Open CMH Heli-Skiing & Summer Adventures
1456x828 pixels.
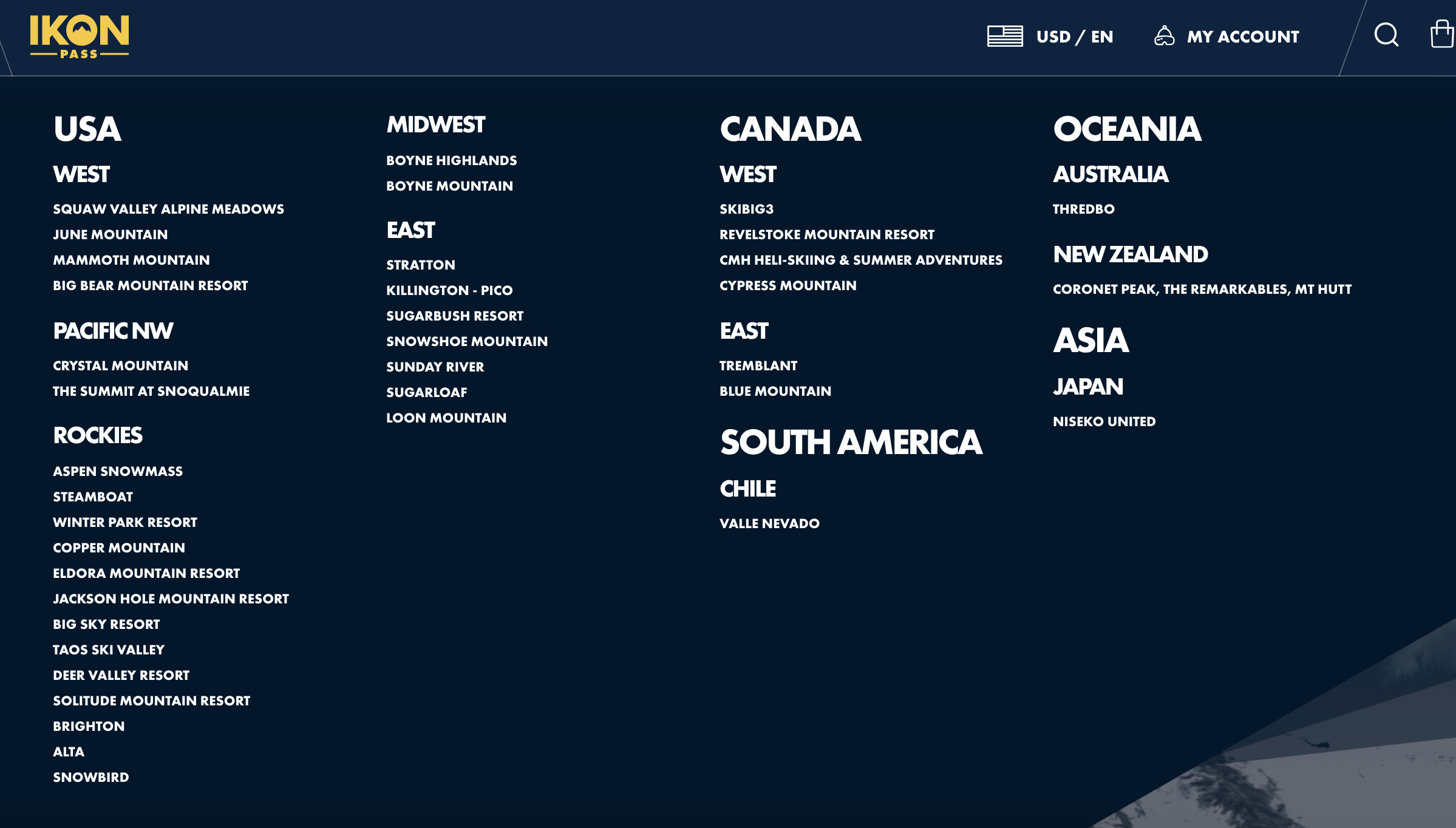pyautogui.click(x=860, y=260)
